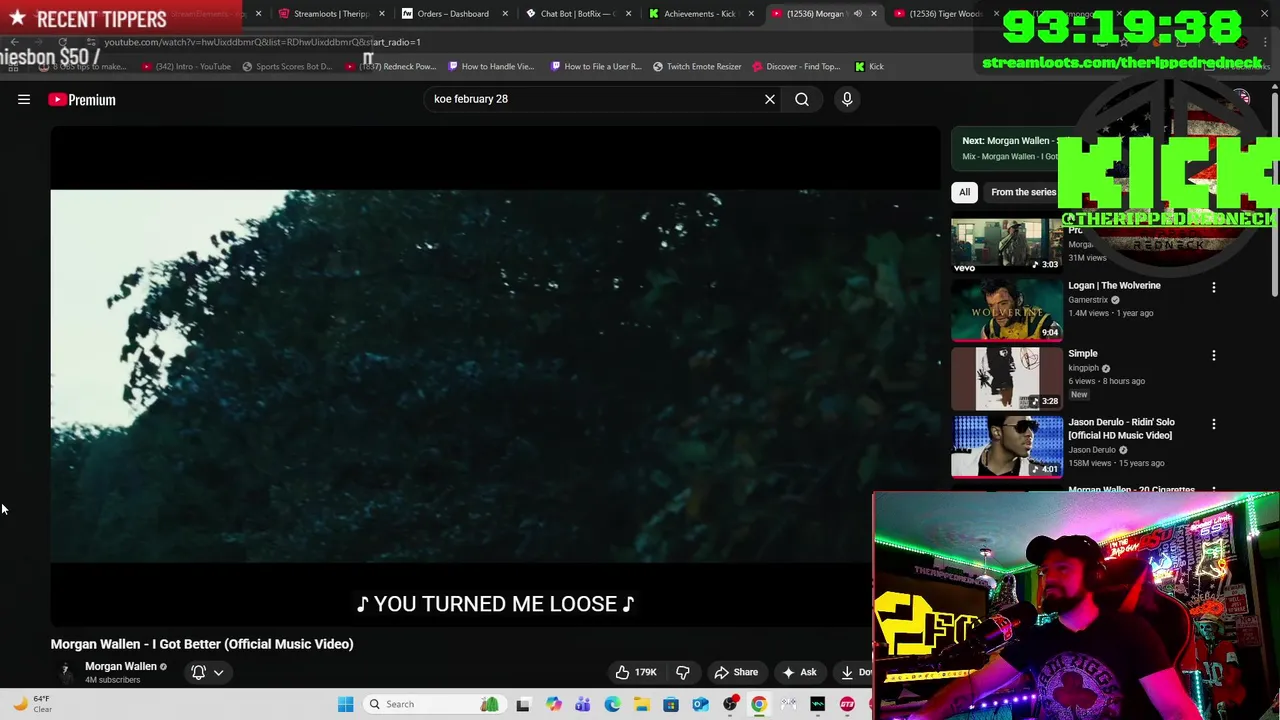Click 'Jason Derulo - Ridin' Solo' title
Viewport: 1280px width, 720px height.
pos(1121,428)
